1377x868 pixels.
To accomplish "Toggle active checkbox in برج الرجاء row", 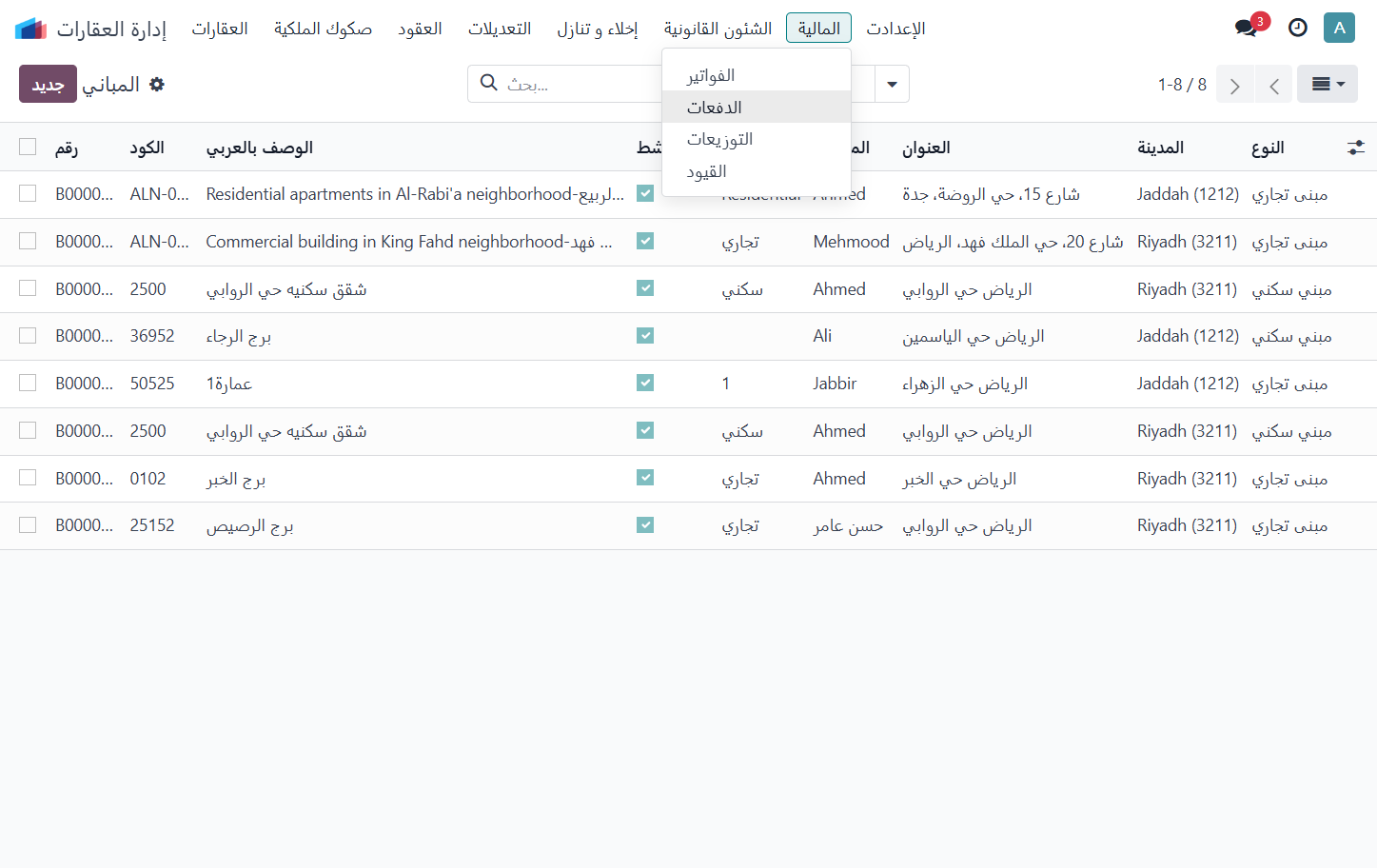I will [x=645, y=336].
